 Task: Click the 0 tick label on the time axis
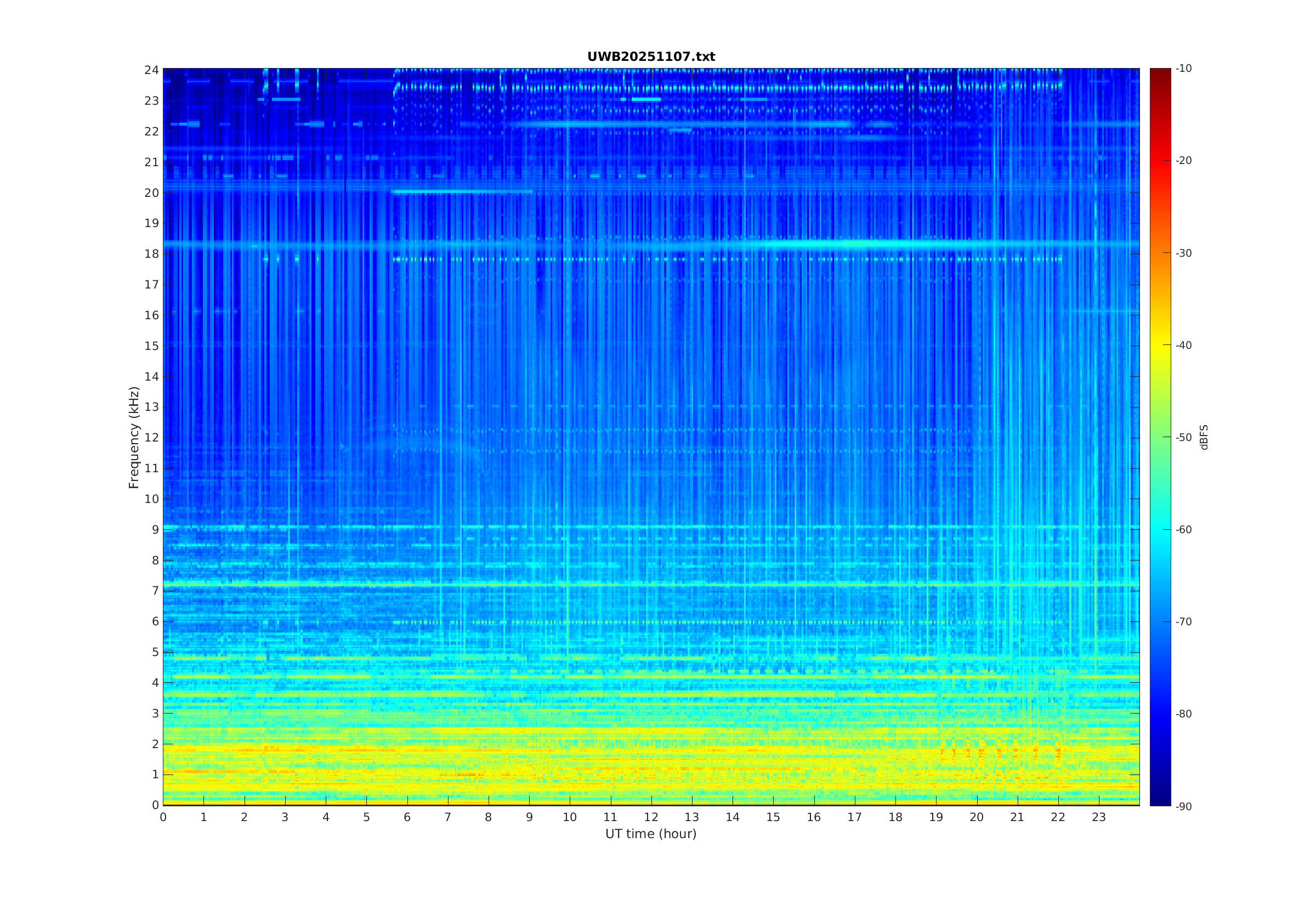(163, 817)
